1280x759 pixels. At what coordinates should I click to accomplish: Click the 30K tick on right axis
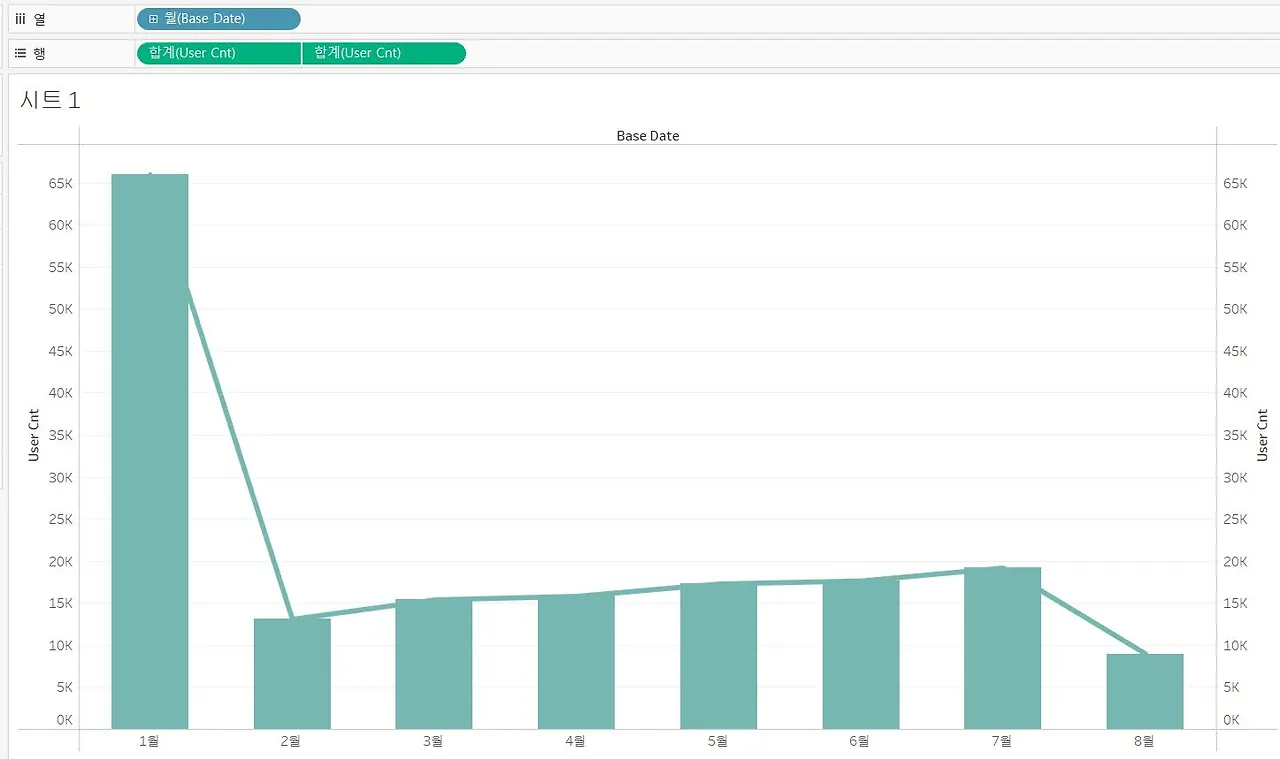pyautogui.click(x=1236, y=477)
